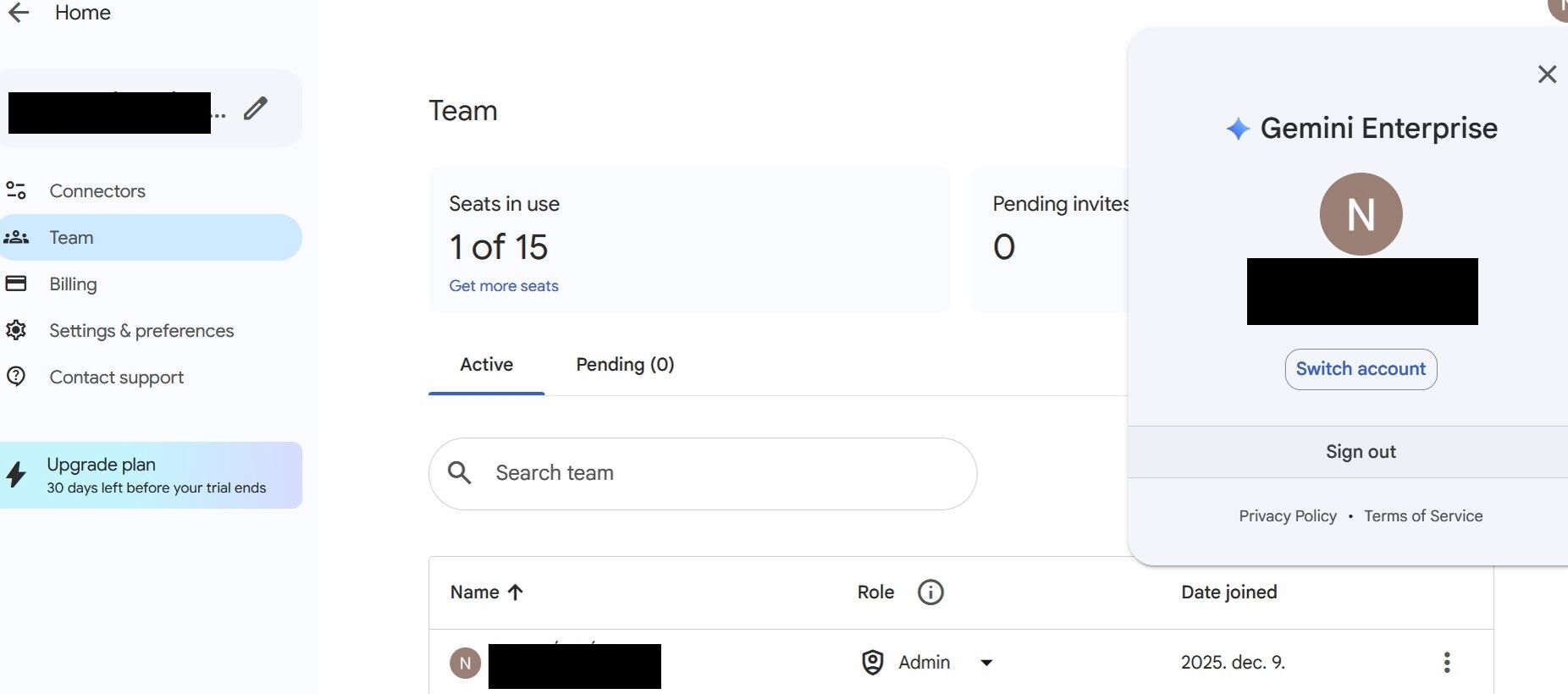This screenshot has width=1568, height=694.
Task: Click the Name sort arrow
Action: click(x=515, y=592)
